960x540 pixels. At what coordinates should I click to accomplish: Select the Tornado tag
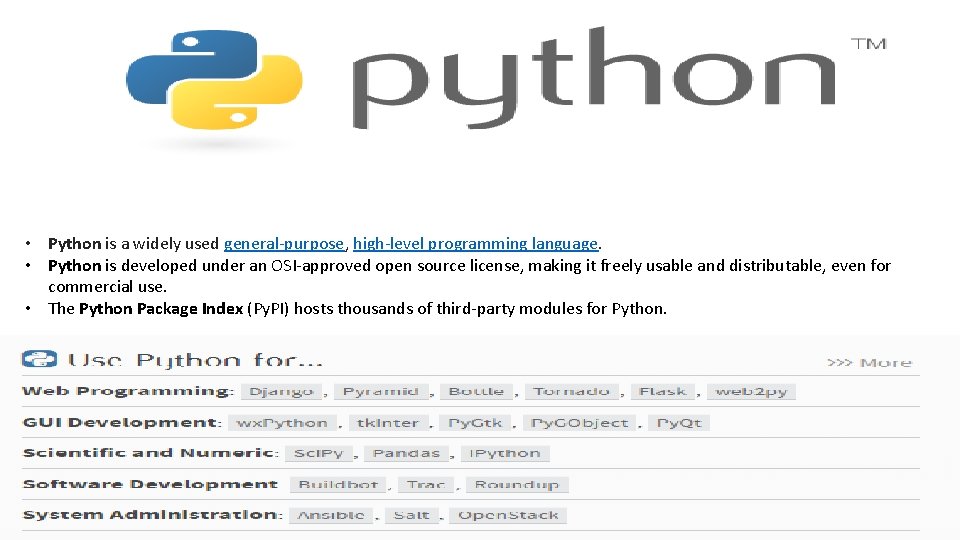pos(571,392)
